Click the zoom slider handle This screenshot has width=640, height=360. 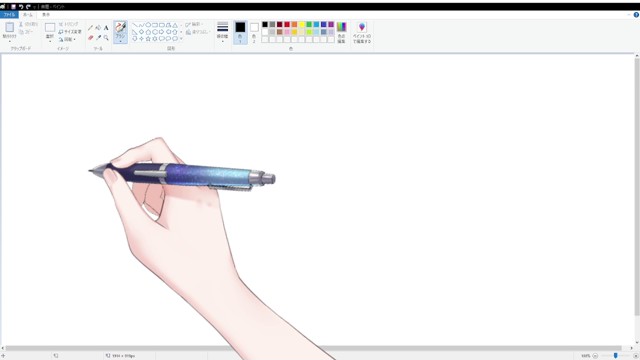[616, 356]
